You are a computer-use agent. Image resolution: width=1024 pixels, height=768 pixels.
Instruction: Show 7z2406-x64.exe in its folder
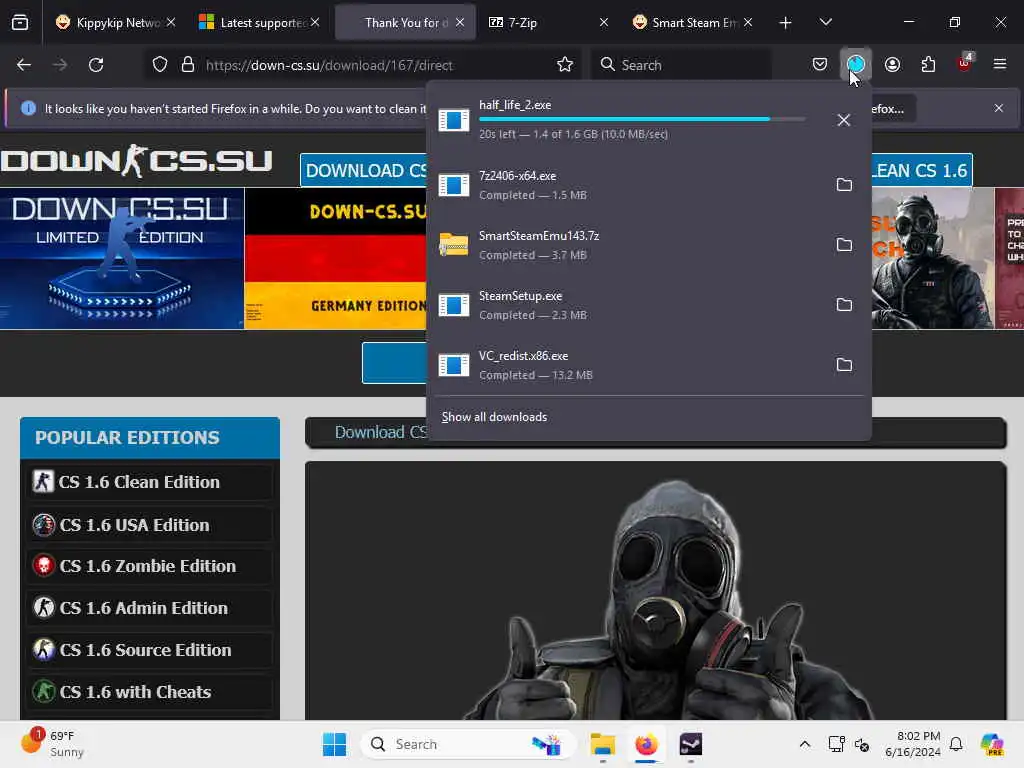click(x=844, y=185)
